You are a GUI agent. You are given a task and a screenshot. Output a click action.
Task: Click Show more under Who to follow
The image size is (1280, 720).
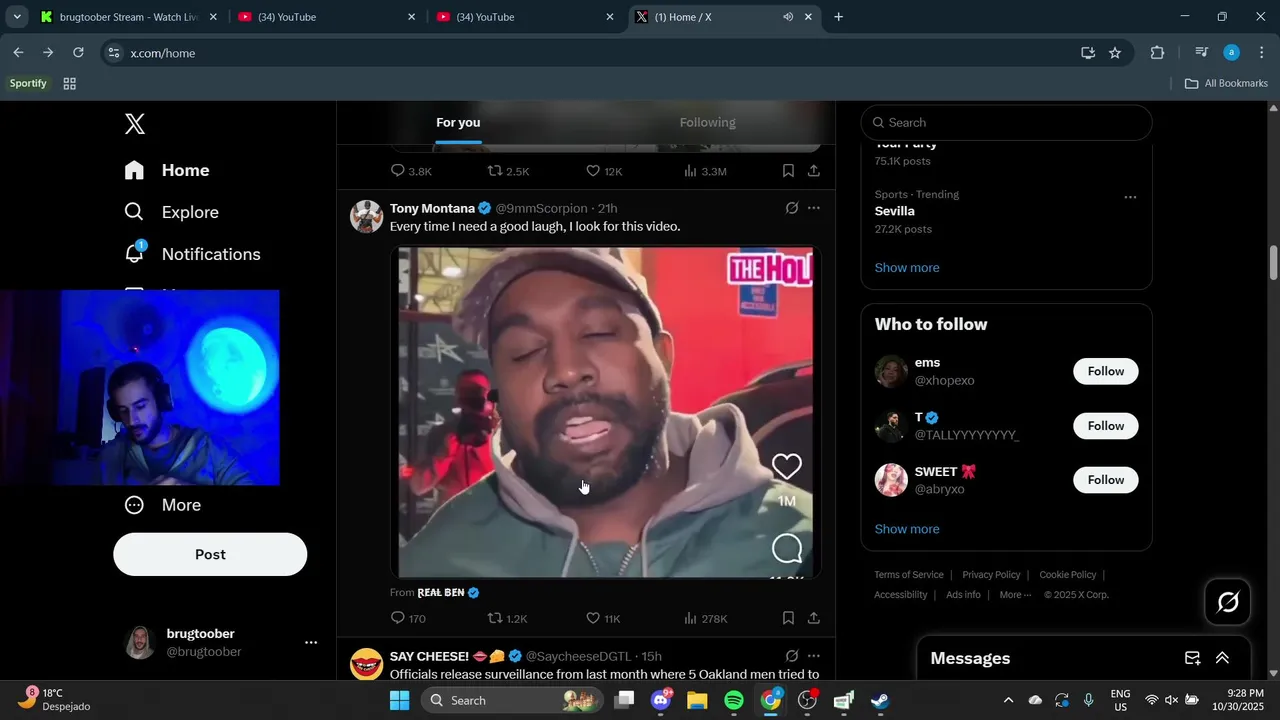907,529
